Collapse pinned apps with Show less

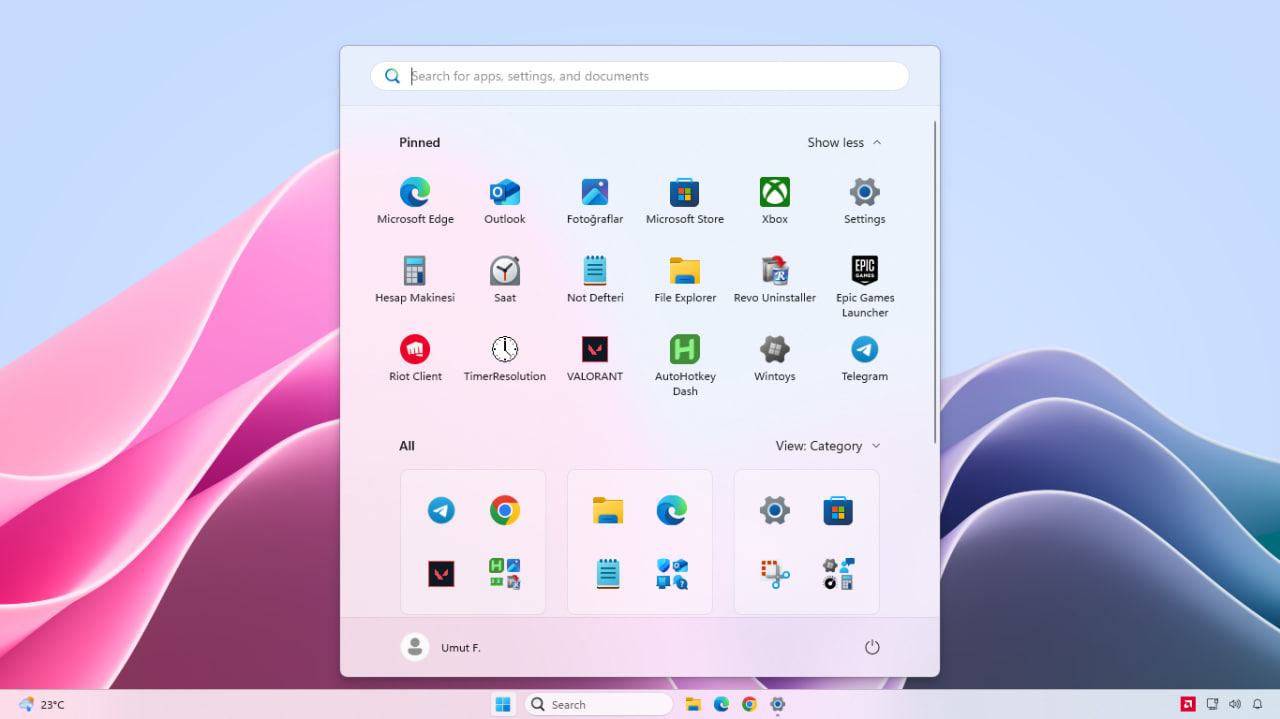pyautogui.click(x=845, y=143)
